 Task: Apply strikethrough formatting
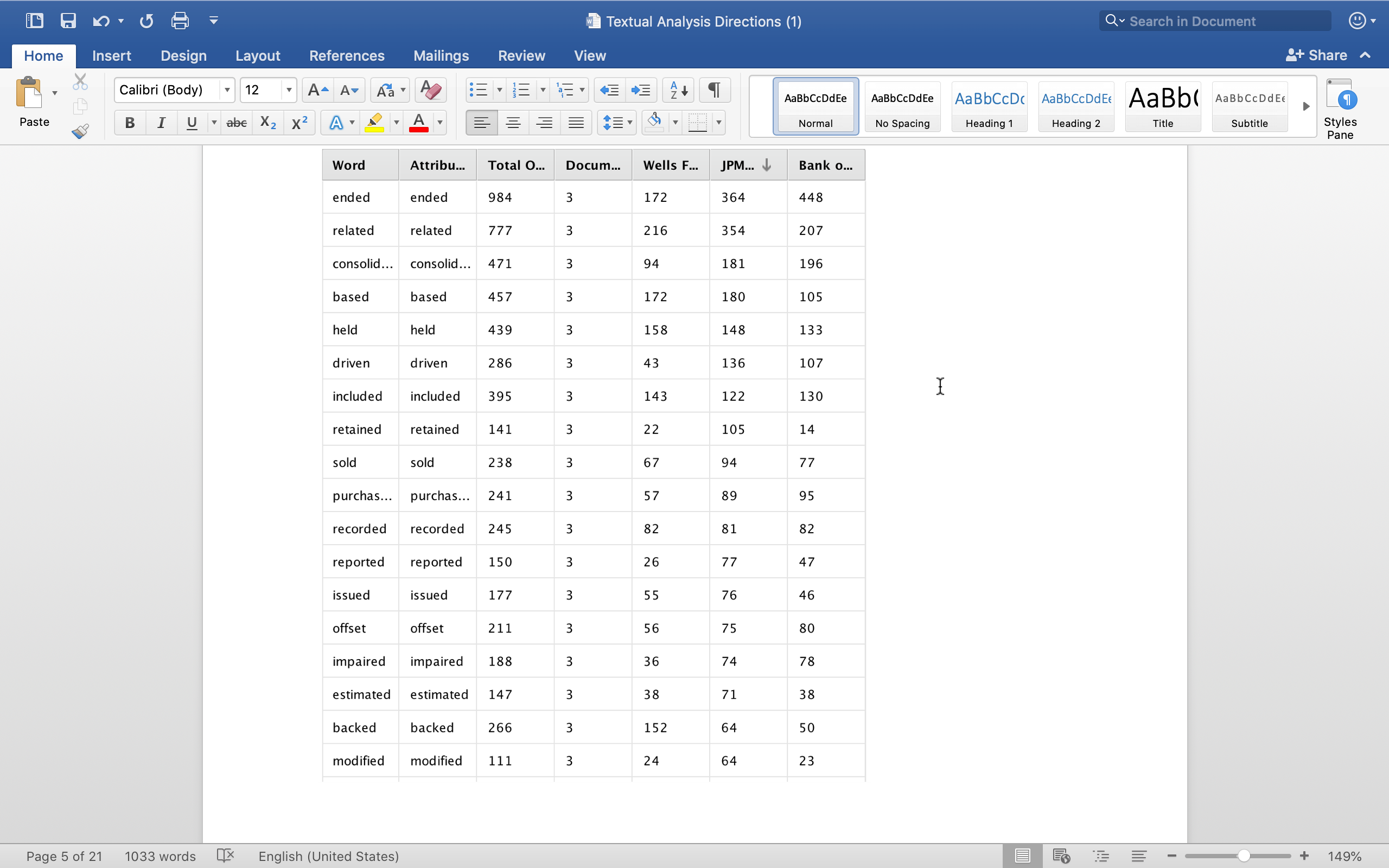click(x=236, y=122)
